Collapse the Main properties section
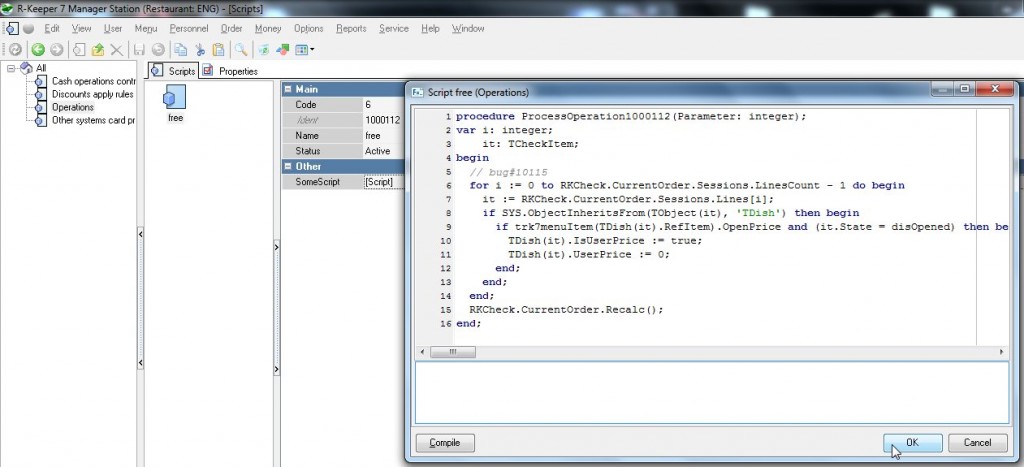This screenshot has width=1024, height=467. tap(289, 89)
